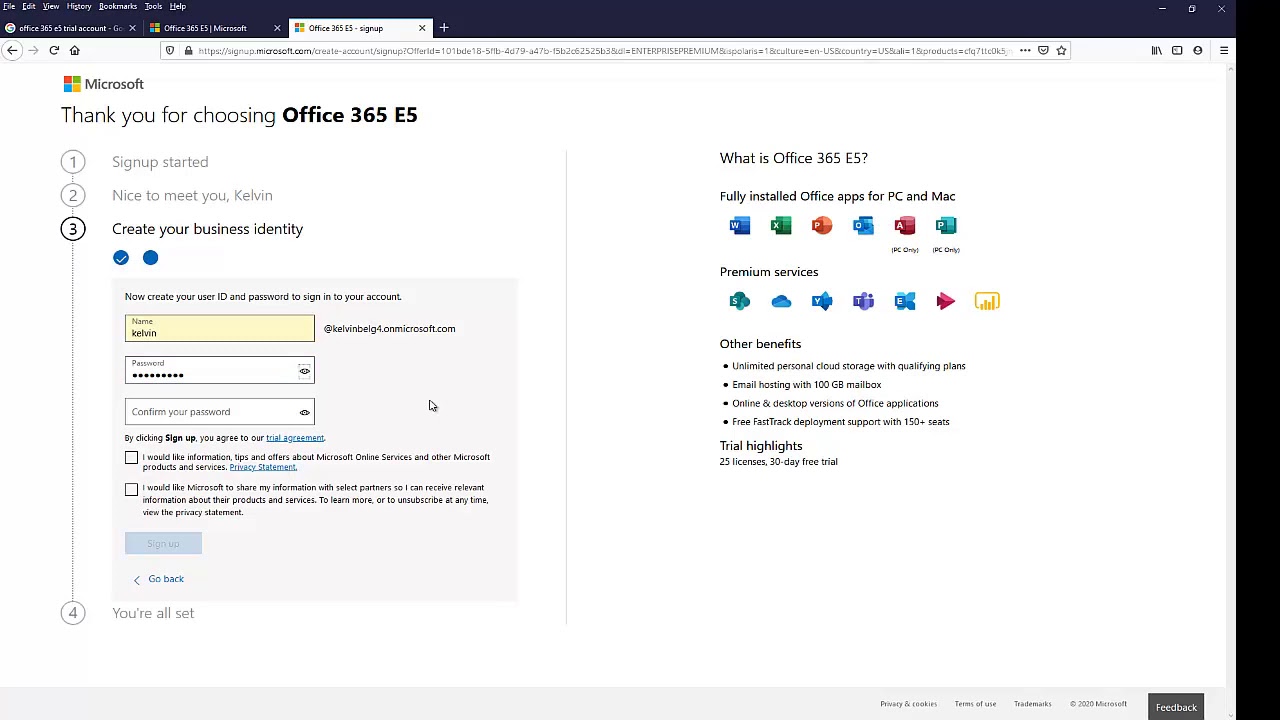1280x720 pixels.
Task: Show password in Confirm password field
Action: (304, 412)
